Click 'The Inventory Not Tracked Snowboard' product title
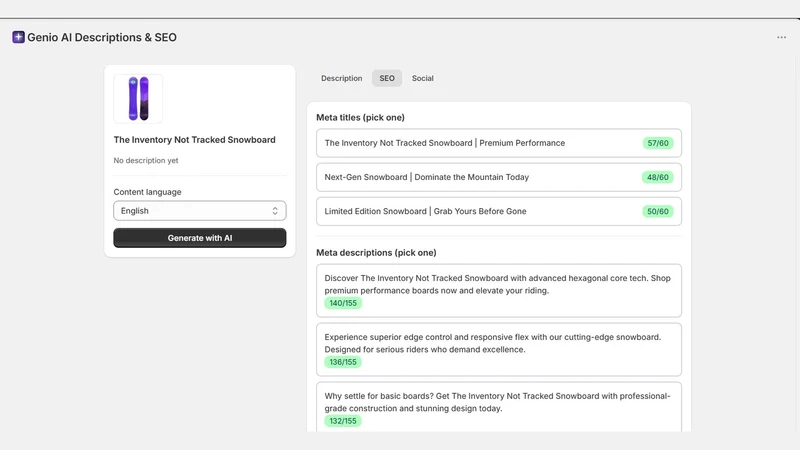800x450 pixels. [x=194, y=140]
